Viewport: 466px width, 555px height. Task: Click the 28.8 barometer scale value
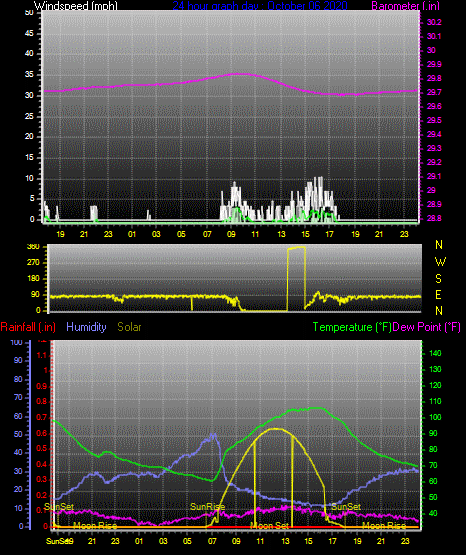pyautogui.click(x=434, y=218)
